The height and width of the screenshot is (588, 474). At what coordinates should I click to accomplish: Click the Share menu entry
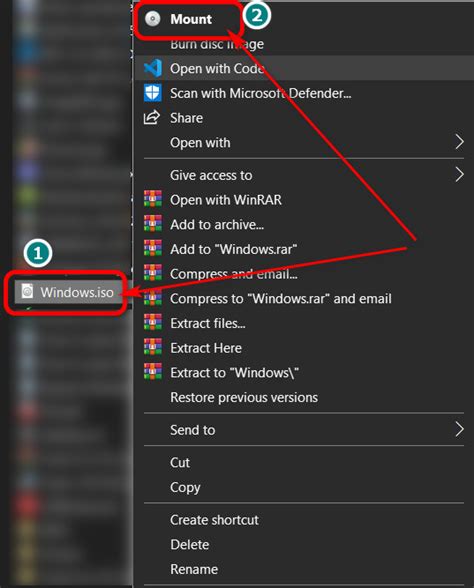[186, 118]
